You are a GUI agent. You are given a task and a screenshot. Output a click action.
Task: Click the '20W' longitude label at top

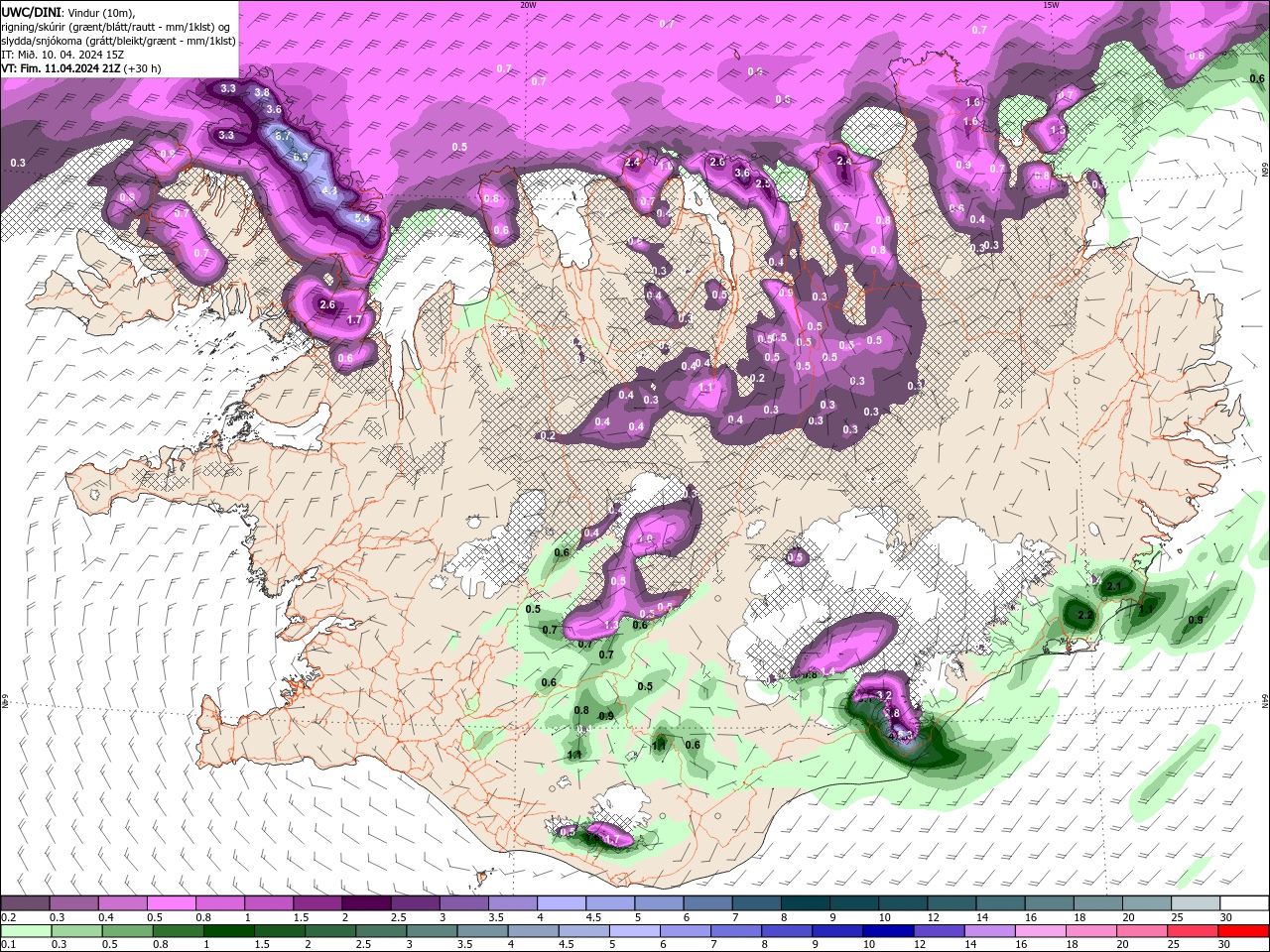(x=528, y=5)
